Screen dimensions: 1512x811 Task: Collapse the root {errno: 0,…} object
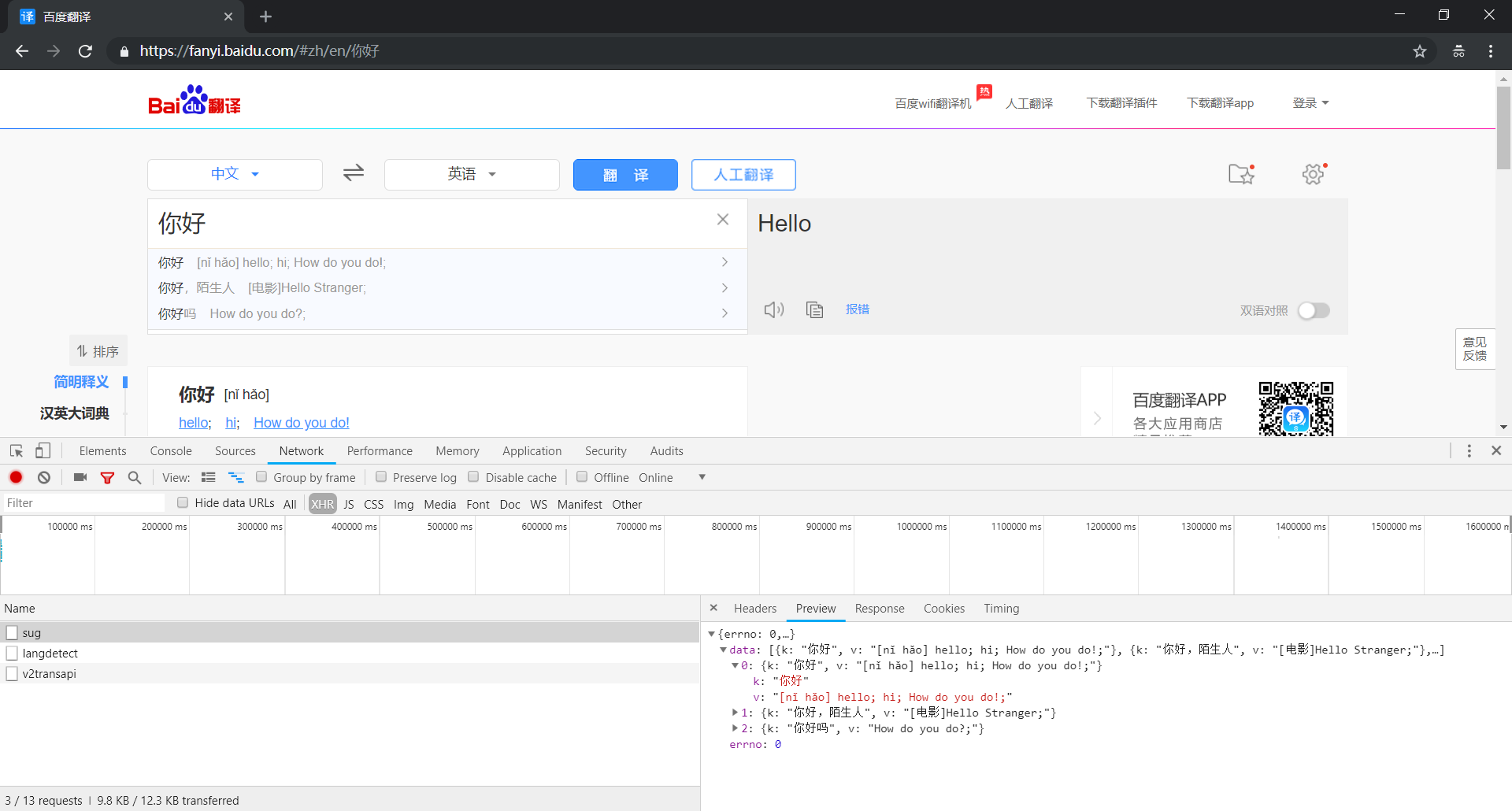pyautogui.click(x=711, y=634)
